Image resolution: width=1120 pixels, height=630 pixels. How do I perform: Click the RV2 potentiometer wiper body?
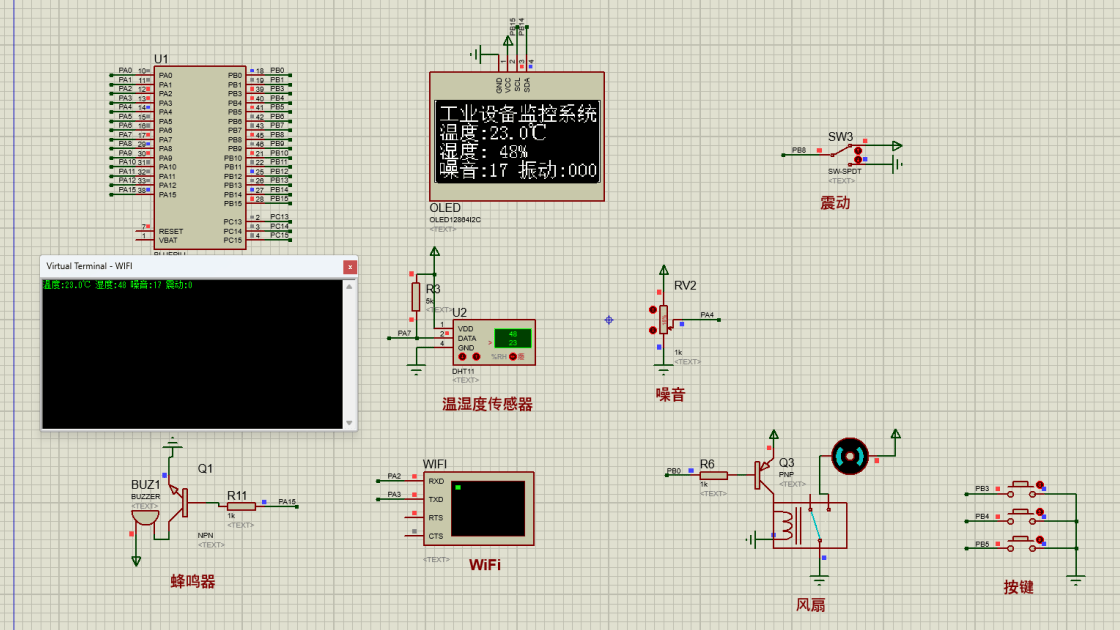[x=664, y=319]
